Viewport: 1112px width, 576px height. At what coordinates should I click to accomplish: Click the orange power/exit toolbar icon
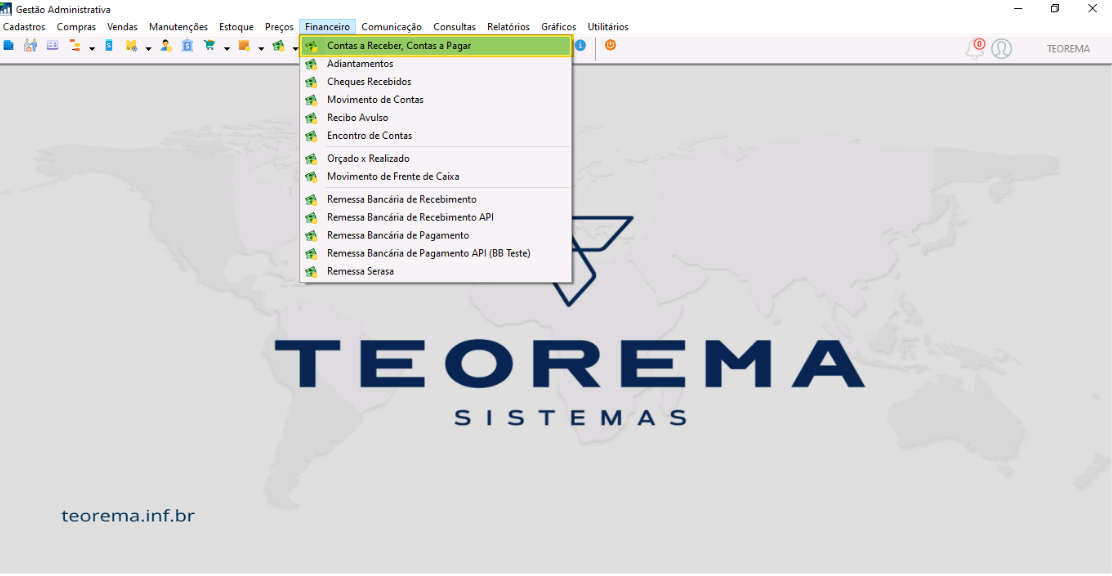click(610, 45)
